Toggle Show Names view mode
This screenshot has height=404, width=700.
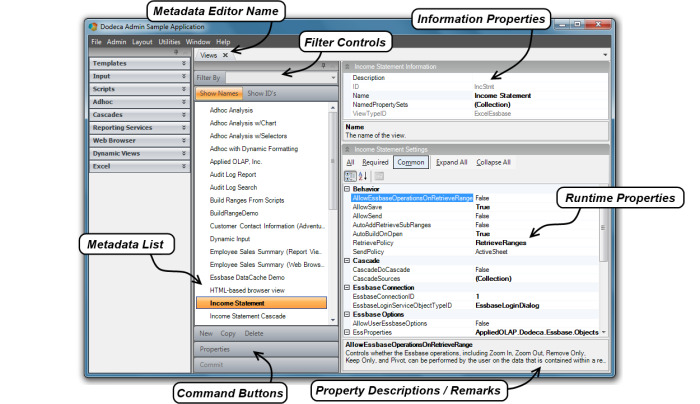coord(219,93)
